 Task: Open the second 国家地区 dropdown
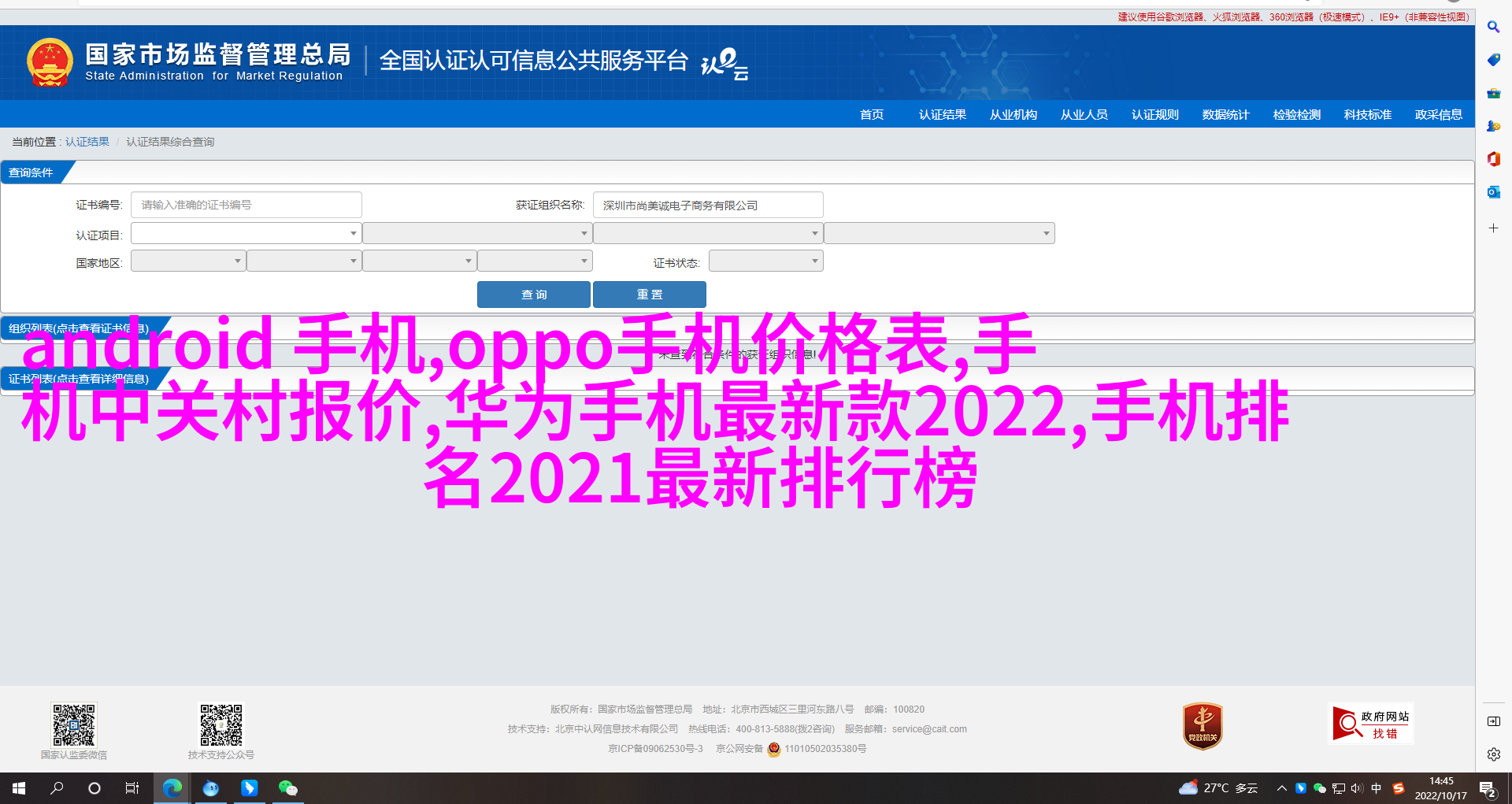[x=304, y=261]
